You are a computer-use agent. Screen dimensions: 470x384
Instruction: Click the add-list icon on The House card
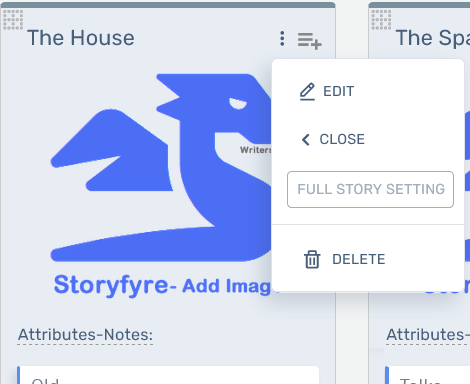309,41
